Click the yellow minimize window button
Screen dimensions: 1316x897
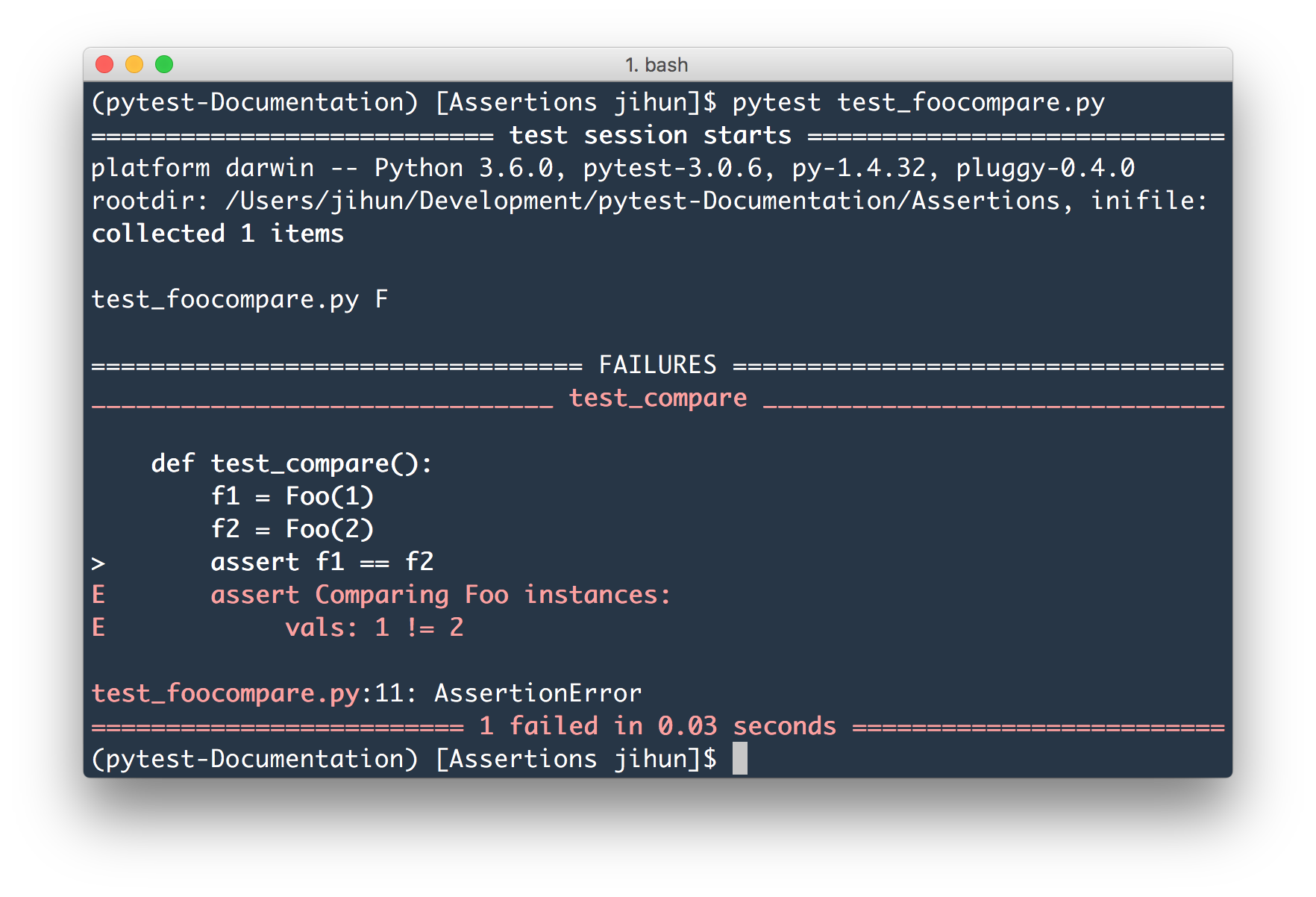pos(134,65)
